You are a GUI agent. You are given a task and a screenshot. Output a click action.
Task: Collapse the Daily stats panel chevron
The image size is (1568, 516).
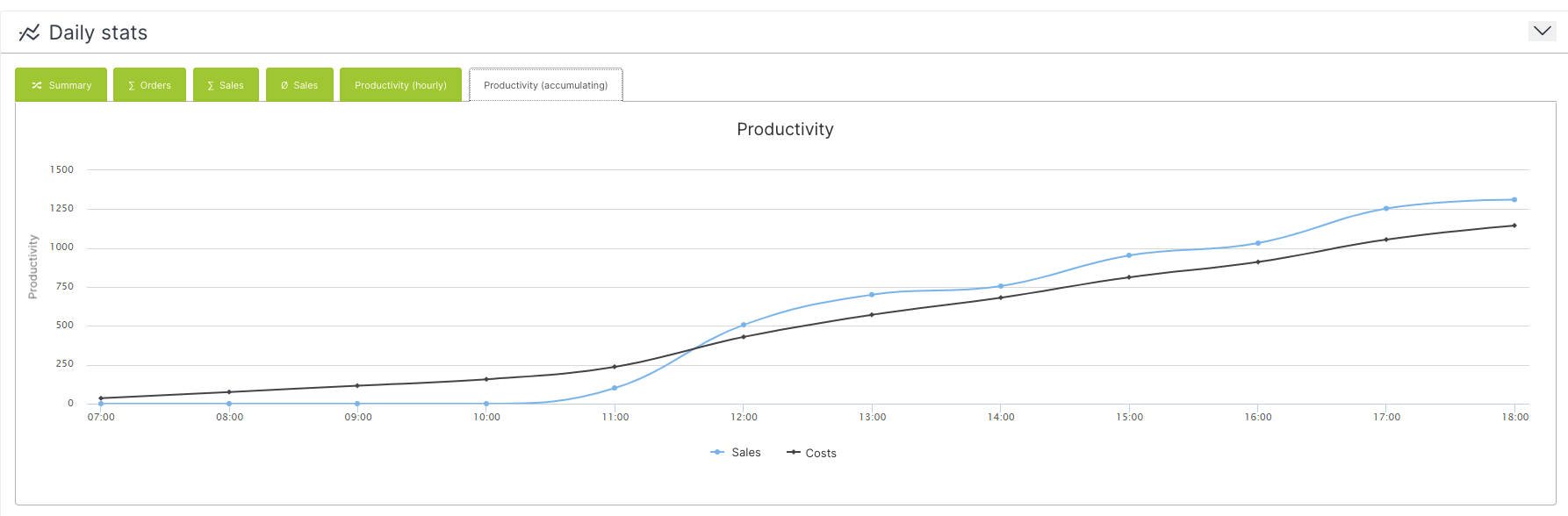click(x=1542, y=32)
